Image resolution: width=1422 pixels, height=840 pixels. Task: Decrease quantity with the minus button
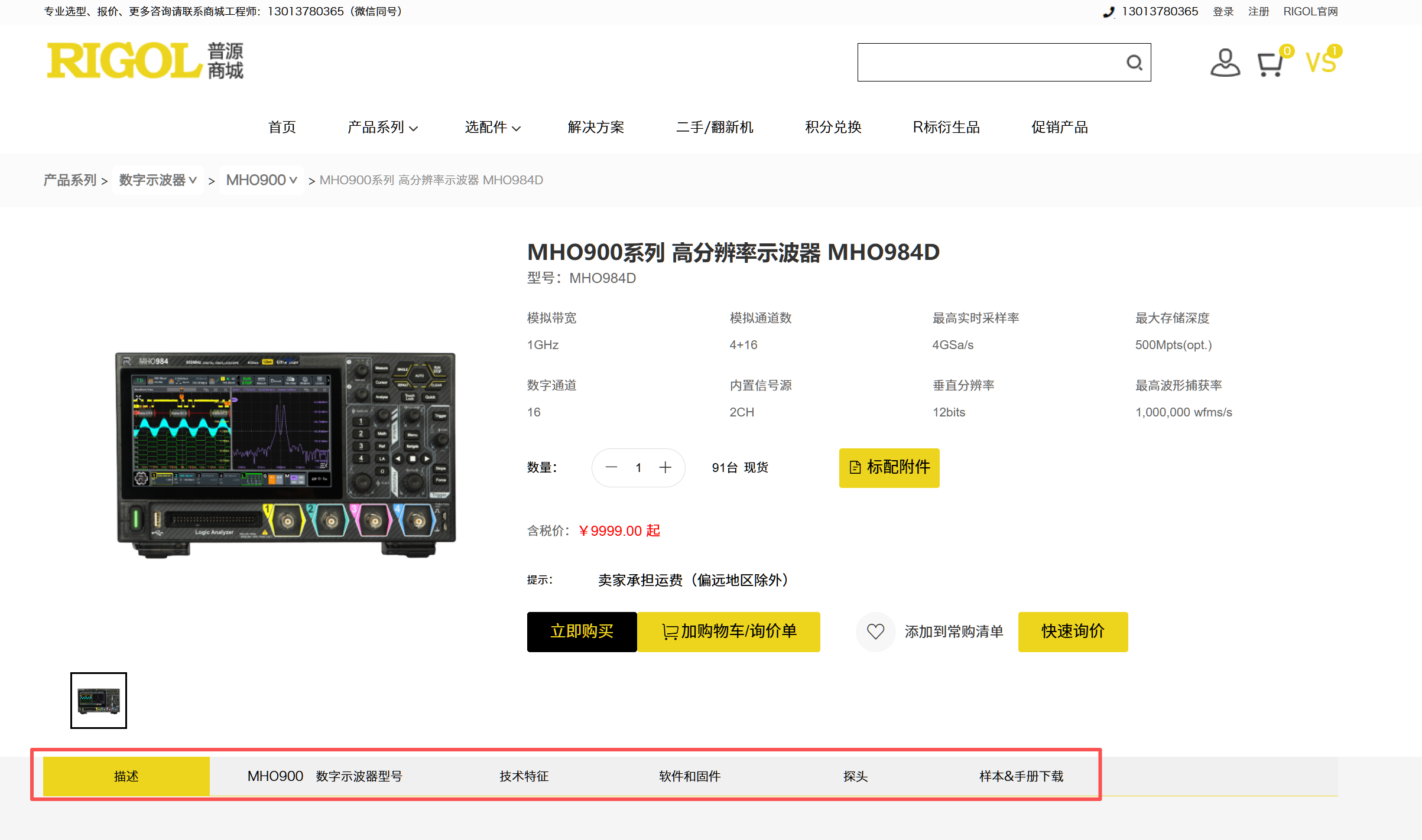coord(612,467)
